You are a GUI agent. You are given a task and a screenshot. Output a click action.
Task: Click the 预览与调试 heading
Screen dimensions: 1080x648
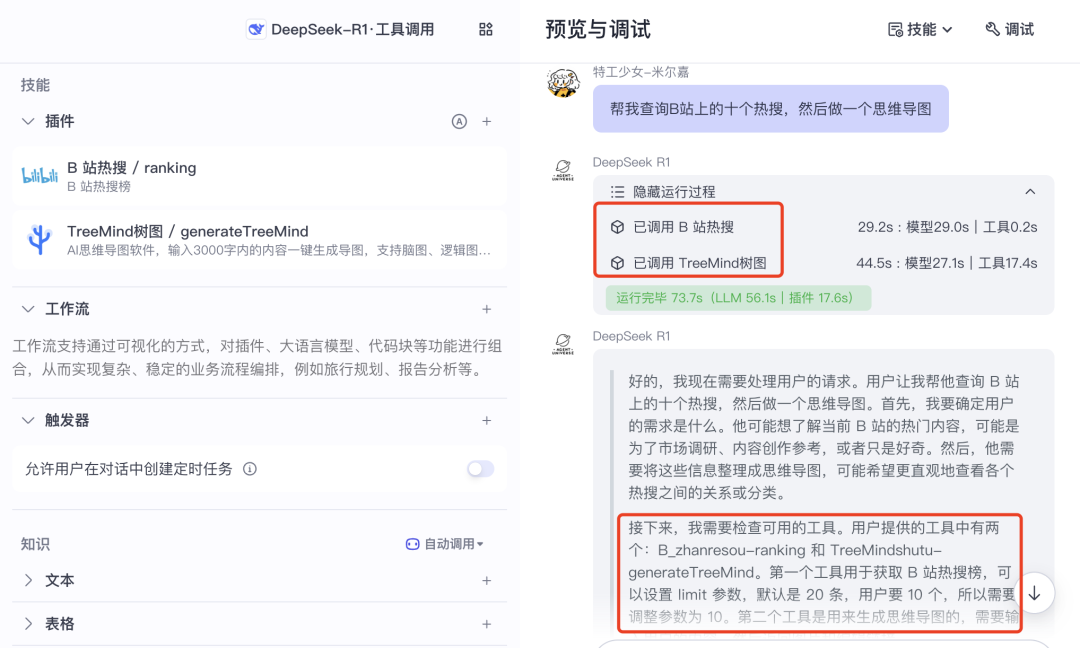[x=597, y=29]
